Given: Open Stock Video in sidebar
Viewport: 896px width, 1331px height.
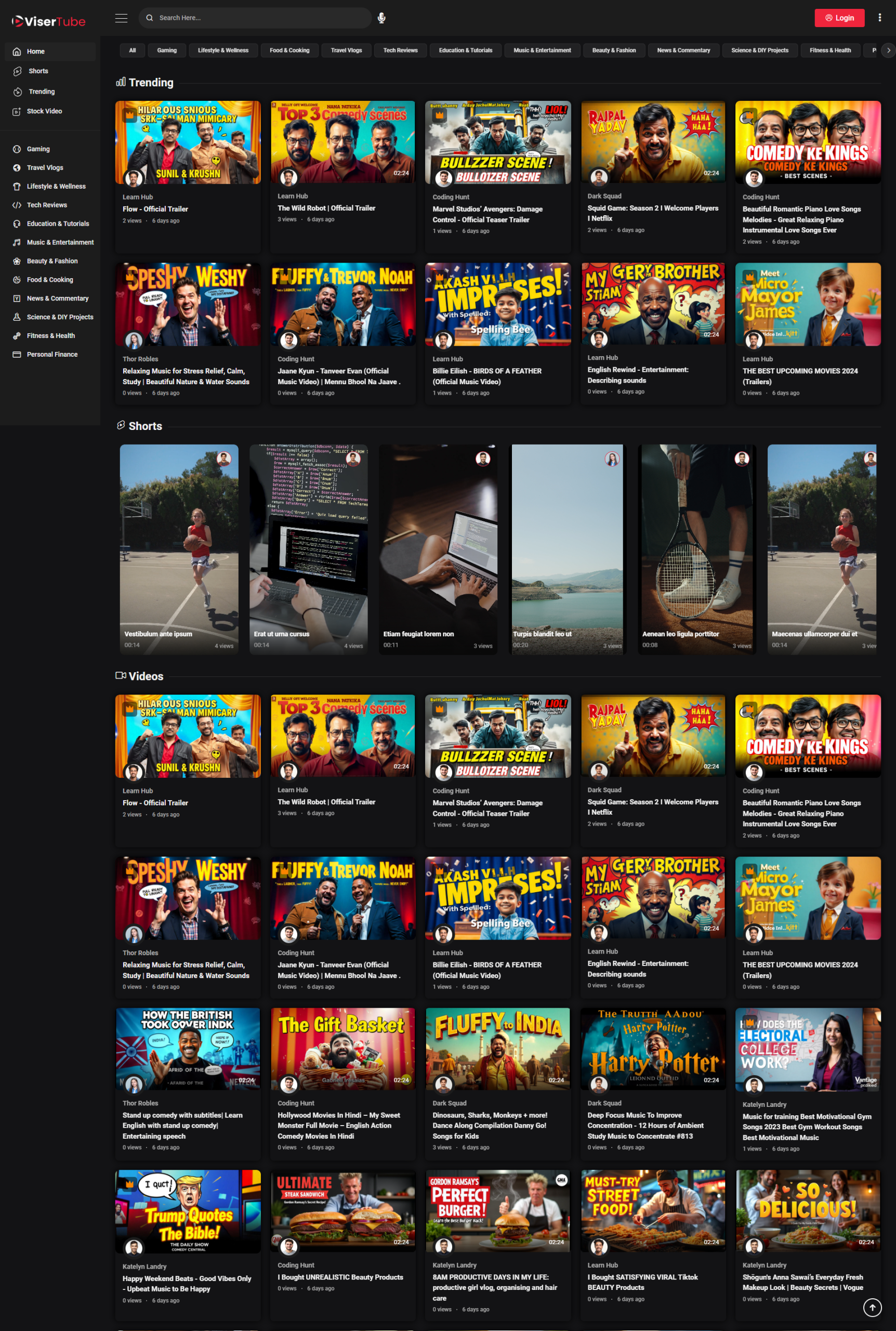Looking at the screenshot, I should pyautogui.click(x=44, y=111).
